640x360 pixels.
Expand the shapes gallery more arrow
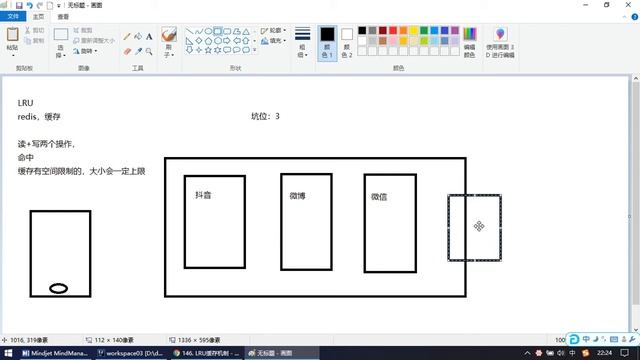255,50
